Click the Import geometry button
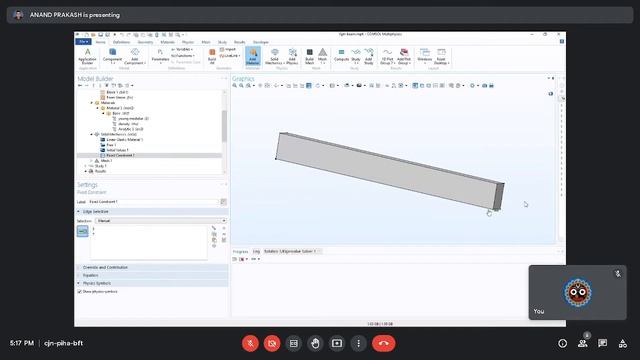This screenshot has width=640, height=360. click(228, 49)
